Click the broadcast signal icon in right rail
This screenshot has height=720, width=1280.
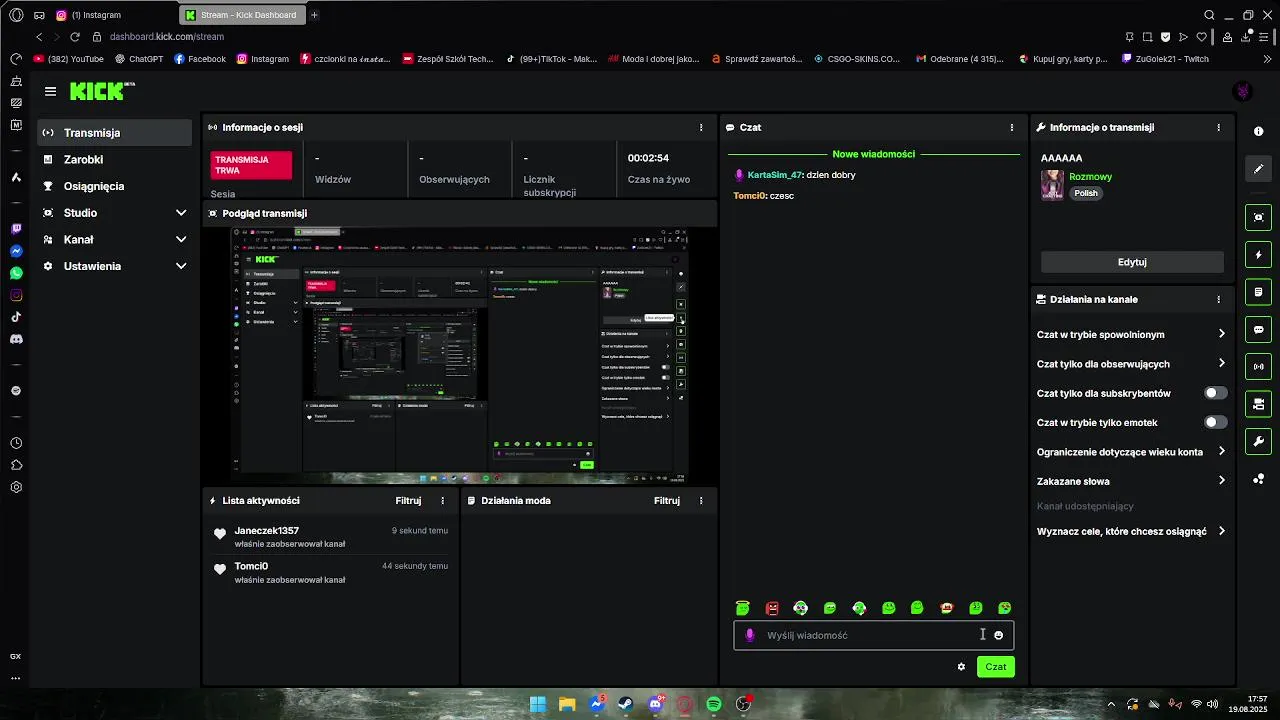pyautogui.click(x=1258, y=367)
